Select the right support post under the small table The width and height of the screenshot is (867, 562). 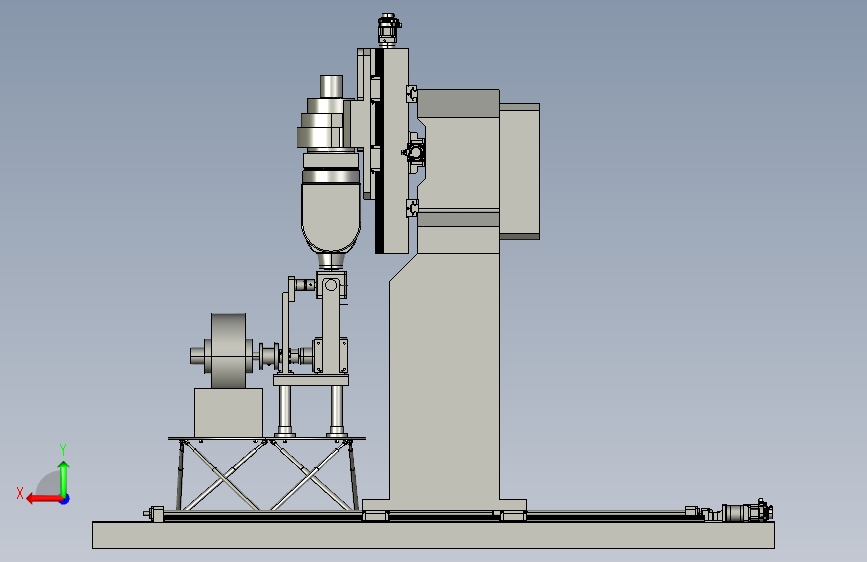click(x=336, y=410)
